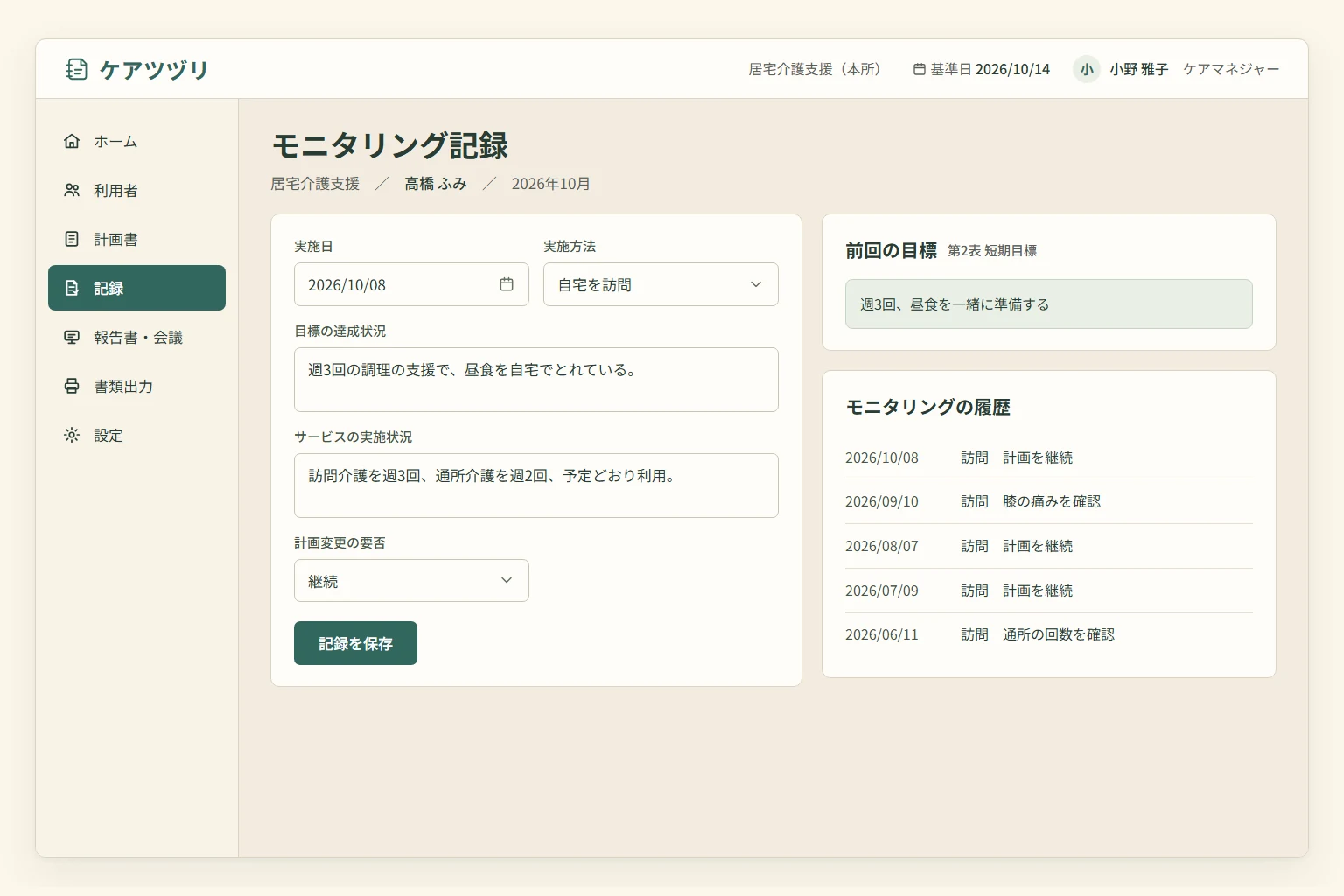The height and width of the screenshot is (896, 1344).
Task: Select 記録 in the sidebar
Action: 136,288
